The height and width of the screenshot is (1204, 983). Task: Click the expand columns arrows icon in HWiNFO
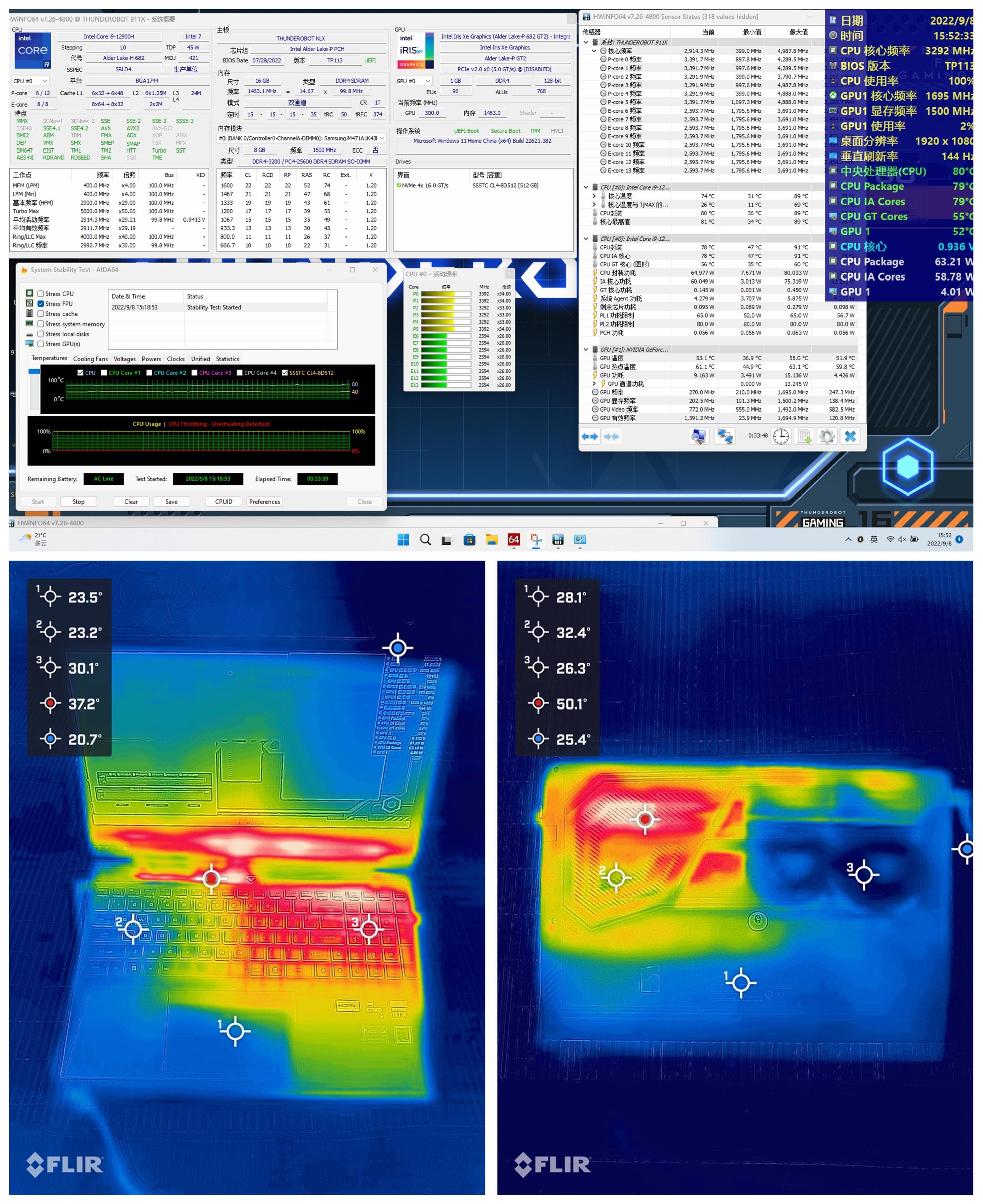pyautogui.click(x=590, y=436)
